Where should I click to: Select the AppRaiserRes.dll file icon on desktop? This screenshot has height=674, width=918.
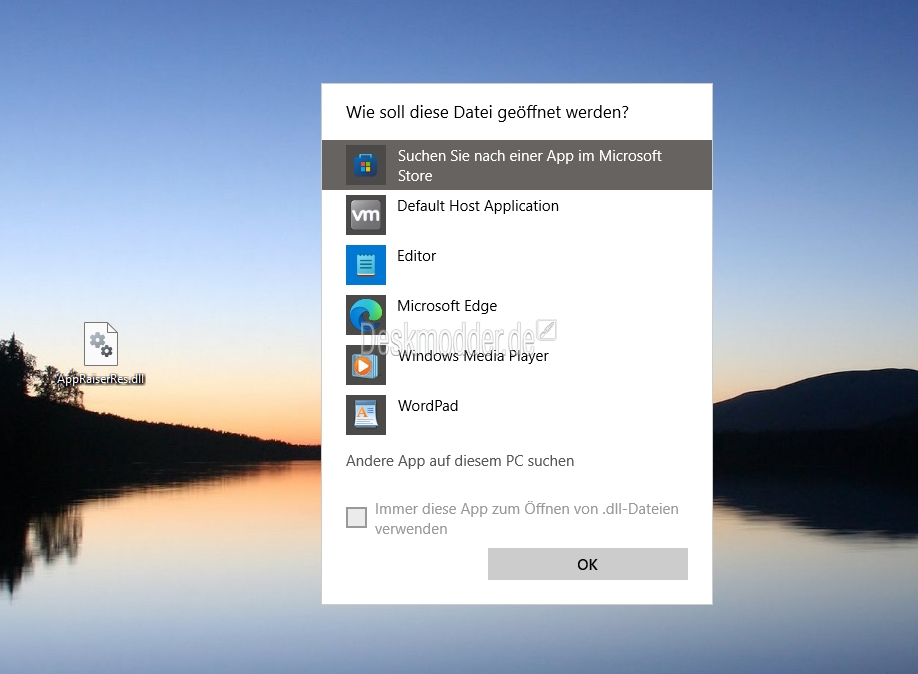click(x=101, y=344)
